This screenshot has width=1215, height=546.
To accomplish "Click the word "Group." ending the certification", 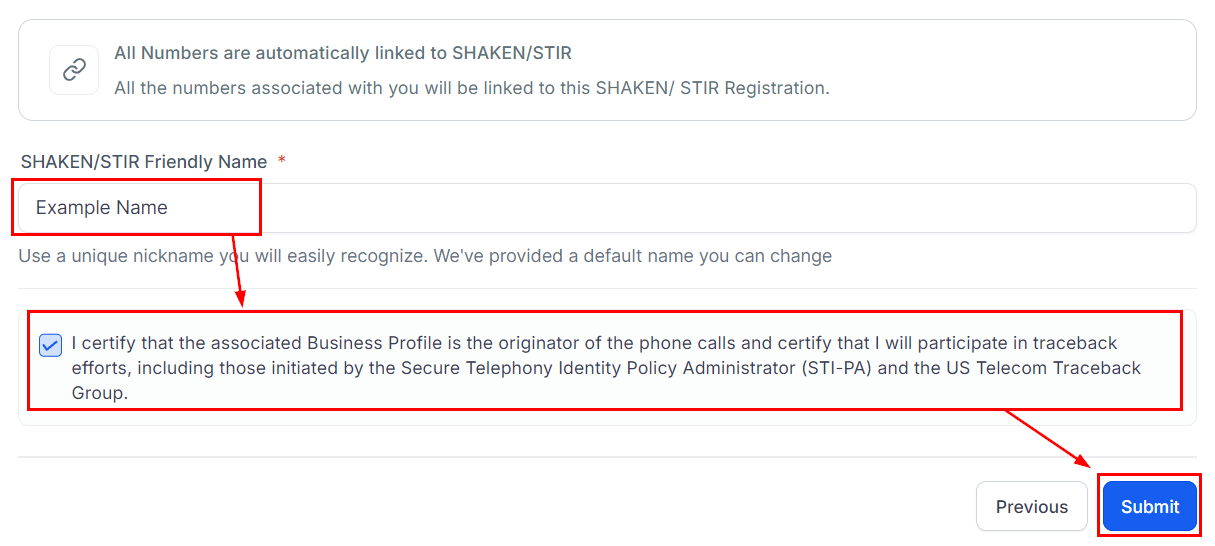I will click(100, 393).
